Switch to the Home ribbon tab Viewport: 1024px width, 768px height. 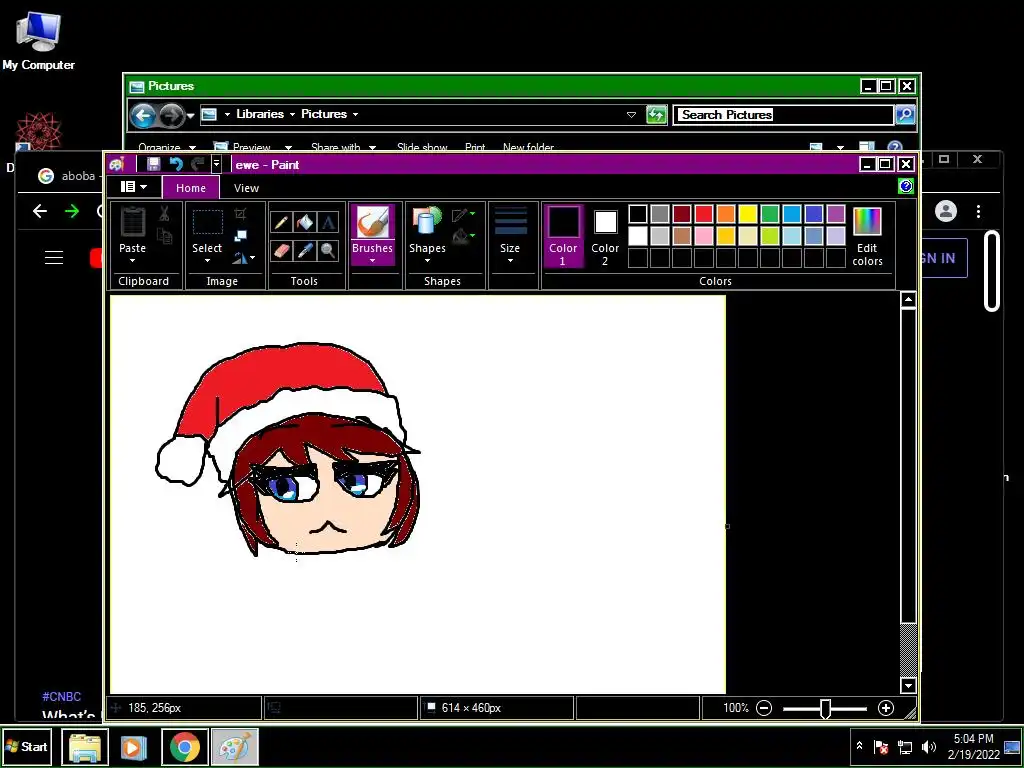191,188
